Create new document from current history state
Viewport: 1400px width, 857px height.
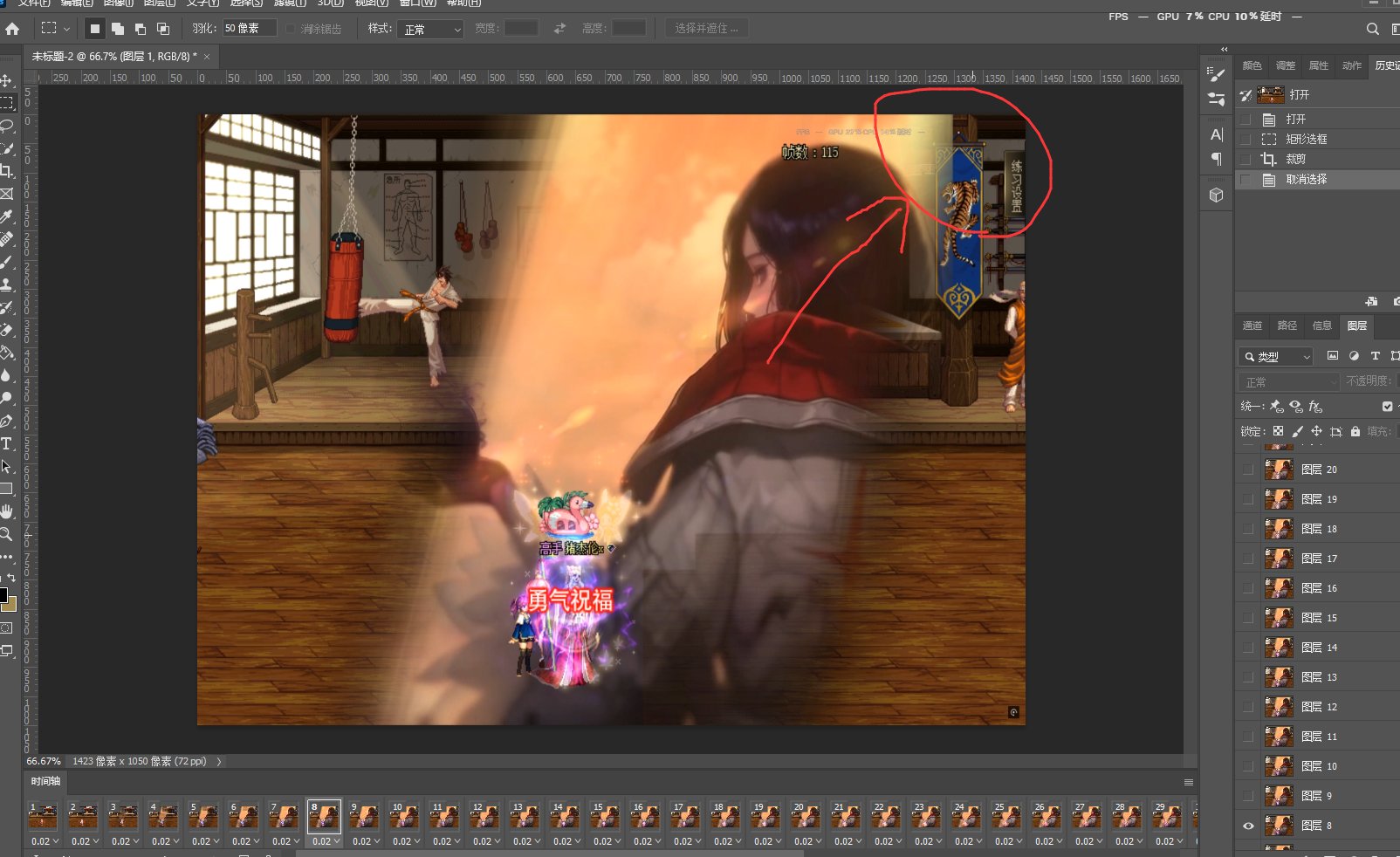1371,301
